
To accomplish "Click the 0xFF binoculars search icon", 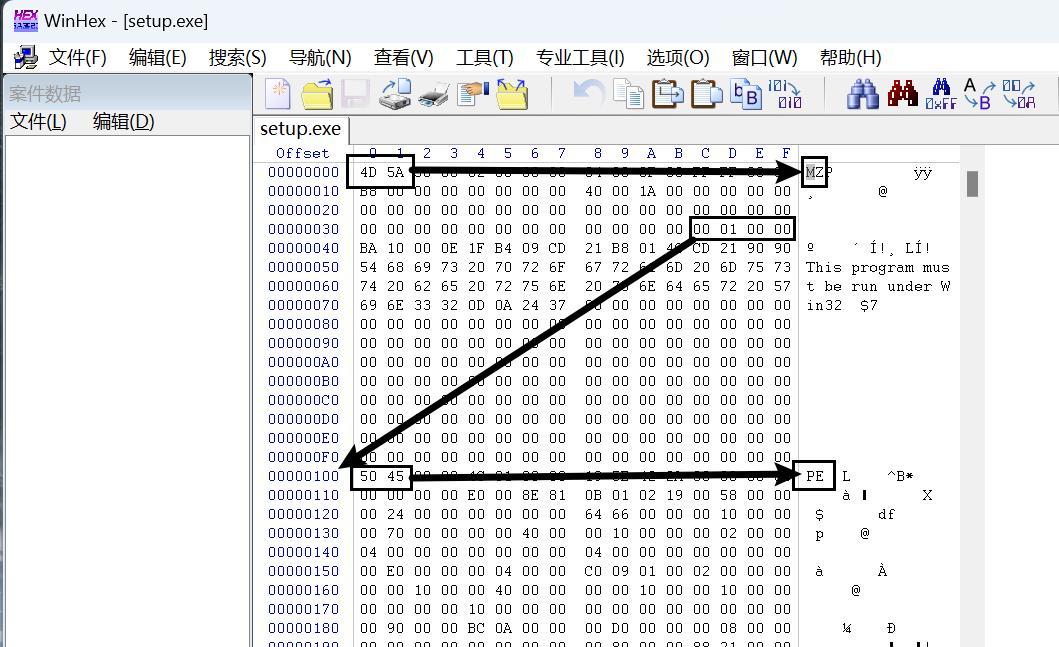I will (941, 94).
